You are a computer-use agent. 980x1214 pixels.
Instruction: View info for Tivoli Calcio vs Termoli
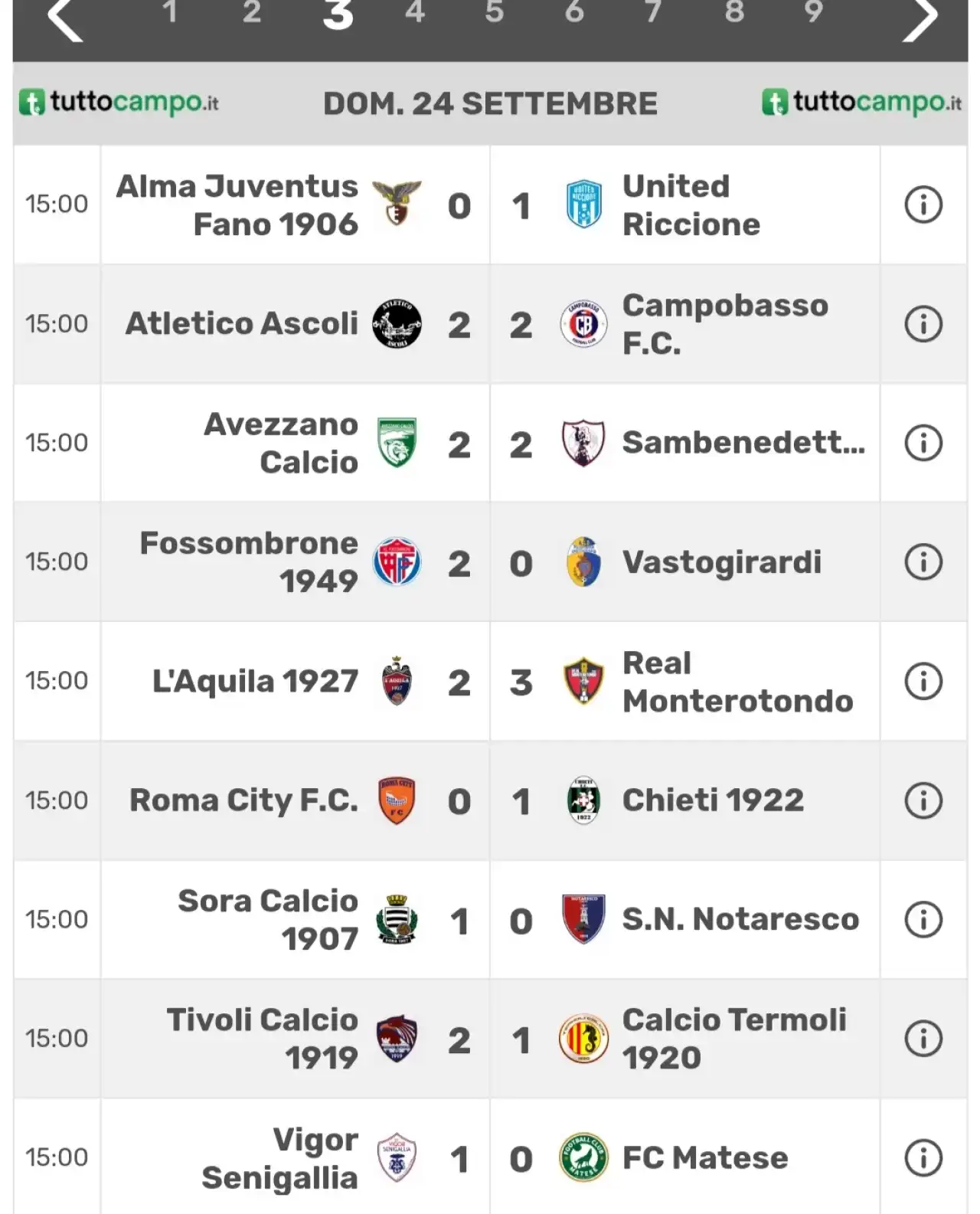(923, 1039)
